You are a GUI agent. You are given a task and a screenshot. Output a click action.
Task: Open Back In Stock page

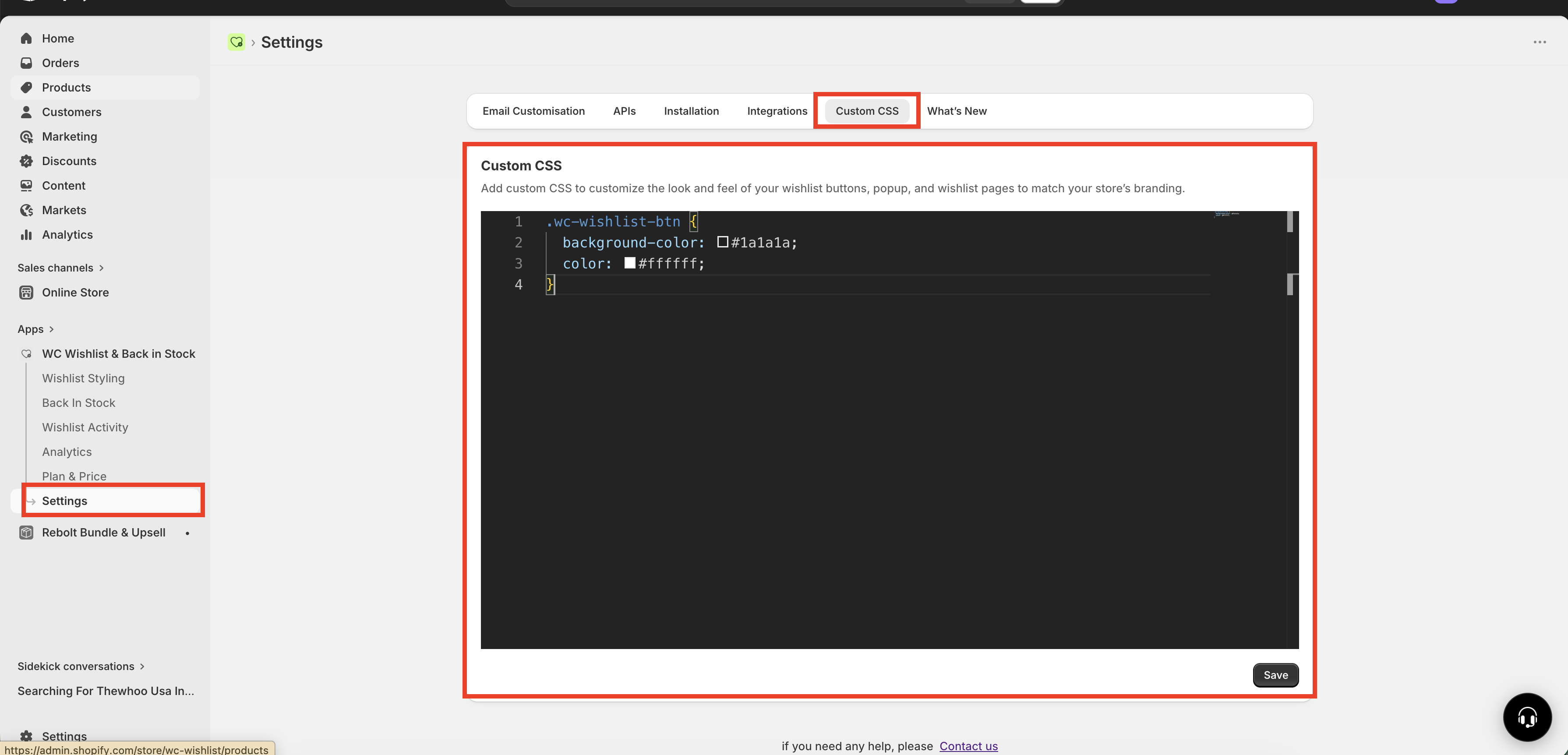click(78, 403)
